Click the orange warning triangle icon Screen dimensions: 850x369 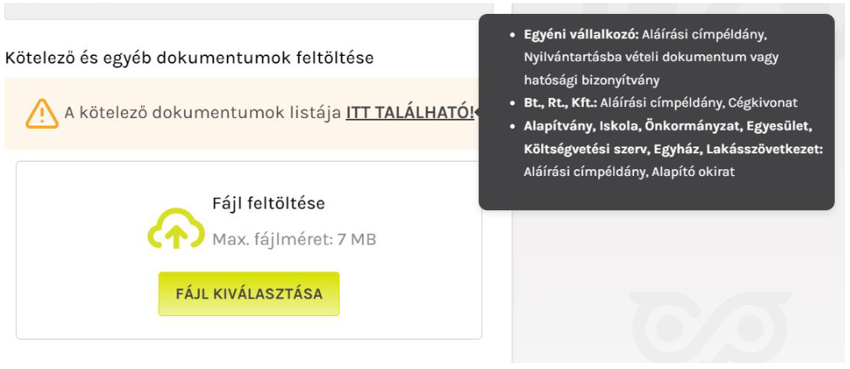pyautogui.click(x=42, y=114)
